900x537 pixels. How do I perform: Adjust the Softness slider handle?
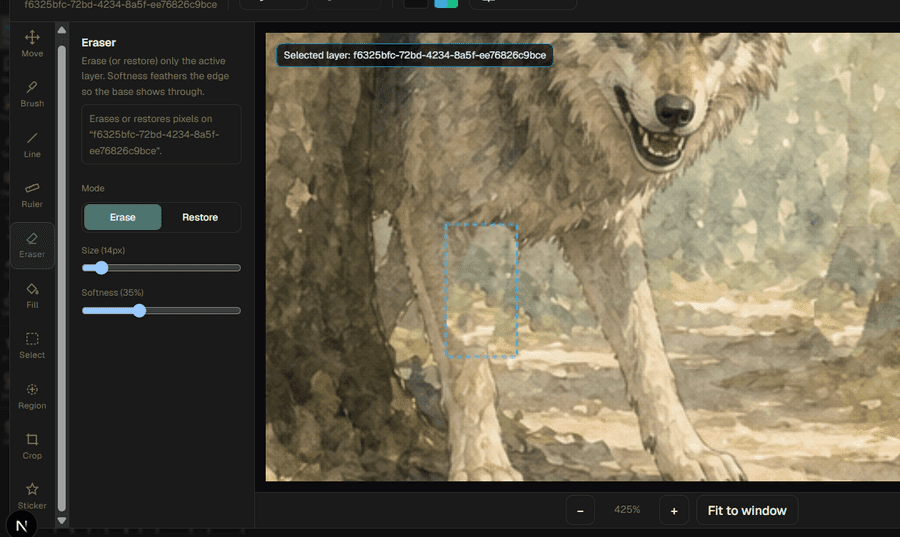tap(139, 311)
